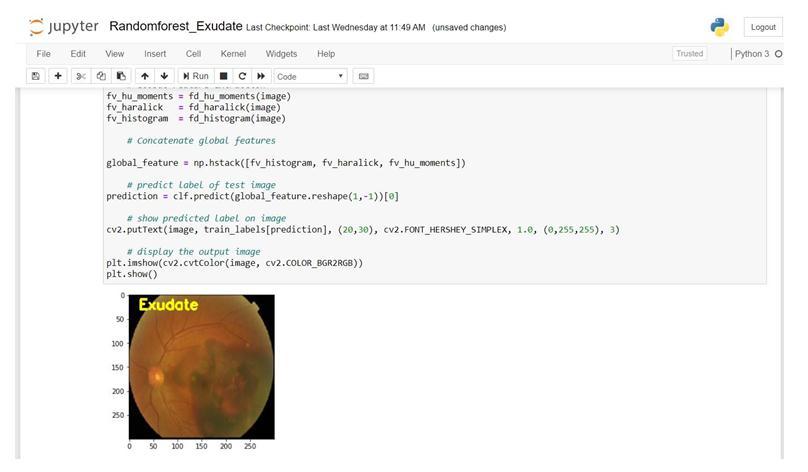Click the '# show predicted label on image' comment
The height and width of the screenshot is (472, 808).
click(x=206, y=218)
